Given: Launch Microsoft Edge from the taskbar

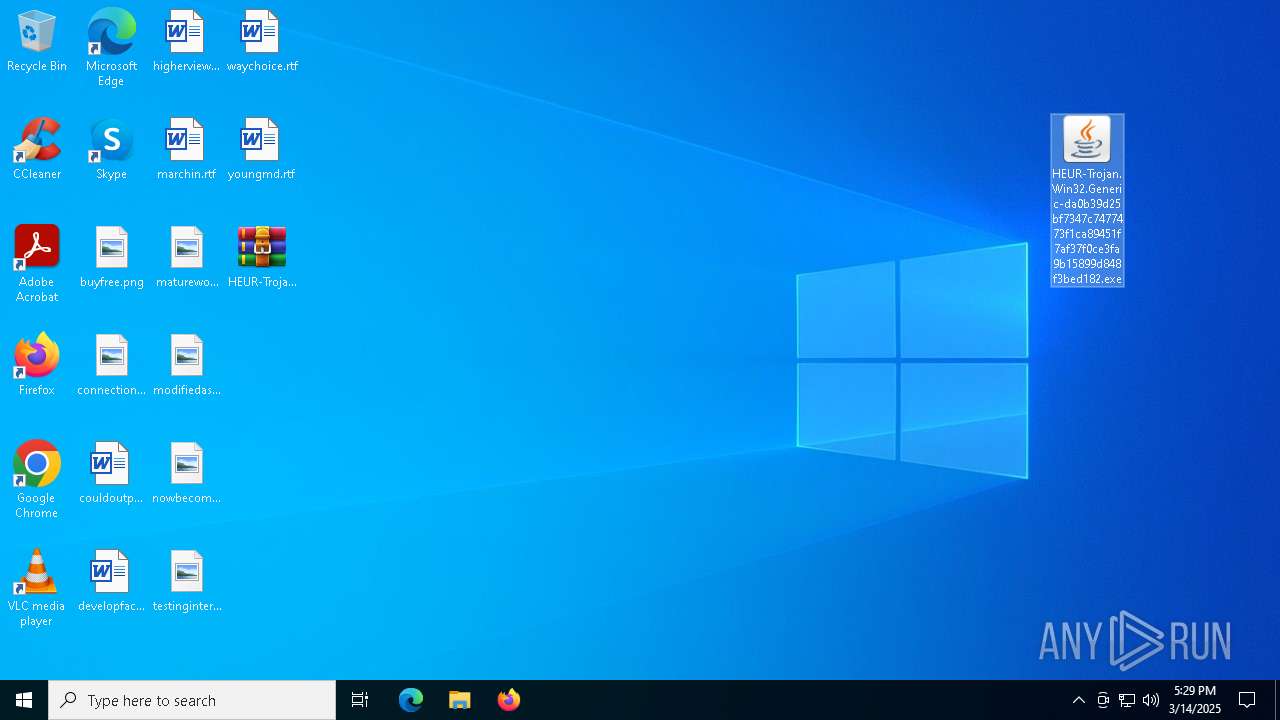Looking at the screenshot, I should pyautogui.click(x=411, y=700).
